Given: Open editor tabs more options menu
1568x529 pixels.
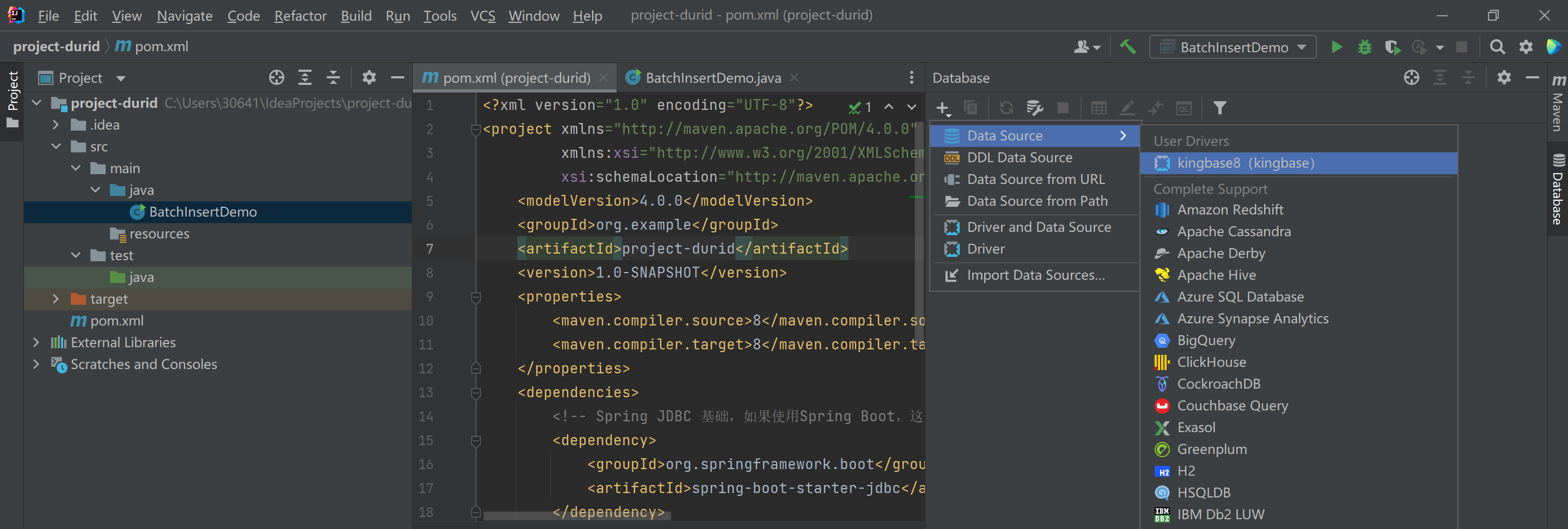Looking at the screenshot, I should click(x=911, y=78).
